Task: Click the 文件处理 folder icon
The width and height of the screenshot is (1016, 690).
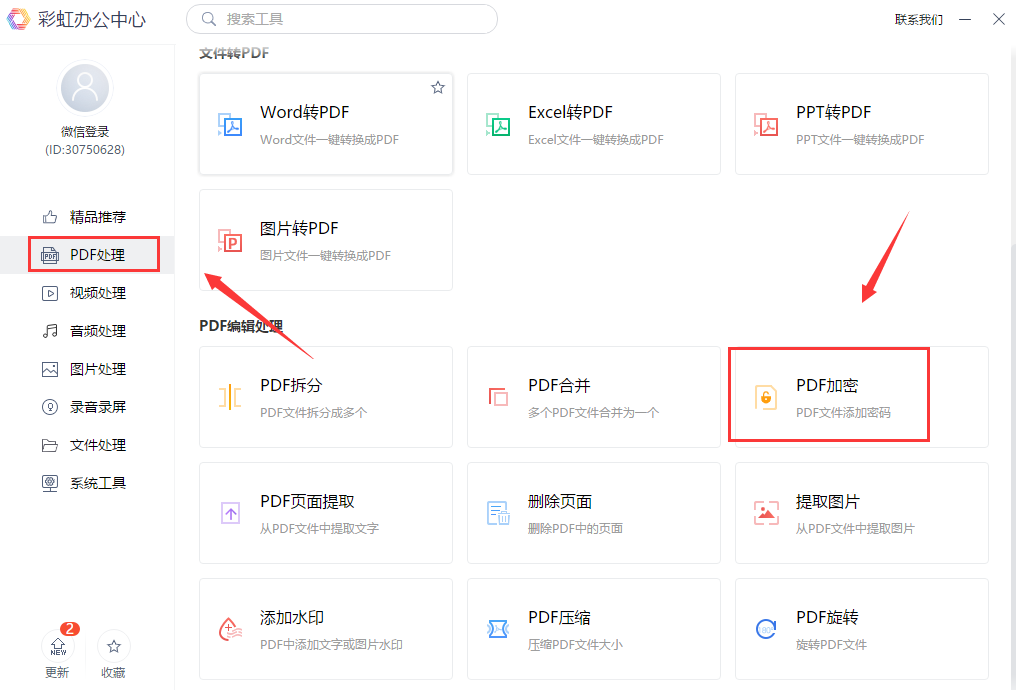Action: (x=50, y=446)
